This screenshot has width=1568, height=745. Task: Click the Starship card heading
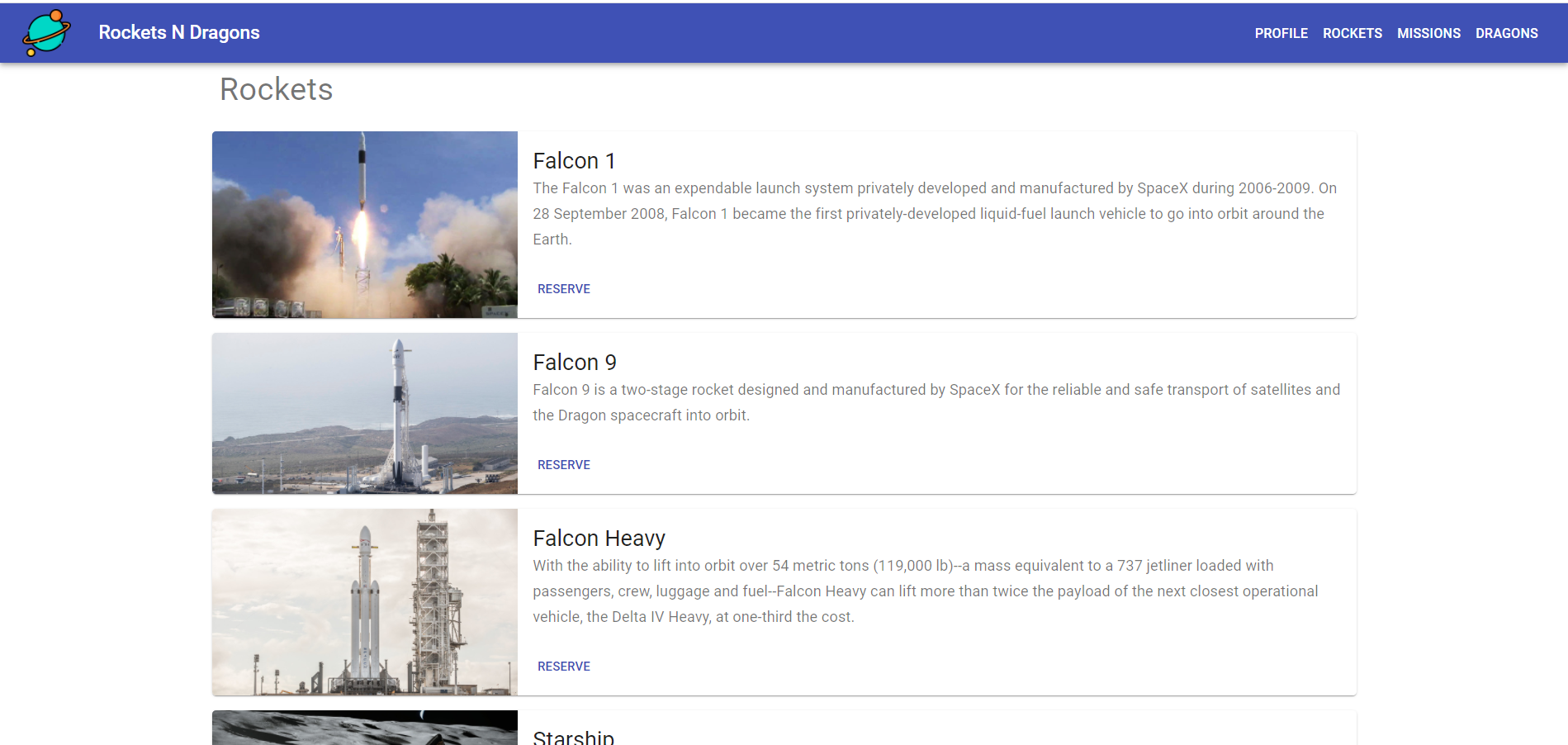(x=574, y=737)
